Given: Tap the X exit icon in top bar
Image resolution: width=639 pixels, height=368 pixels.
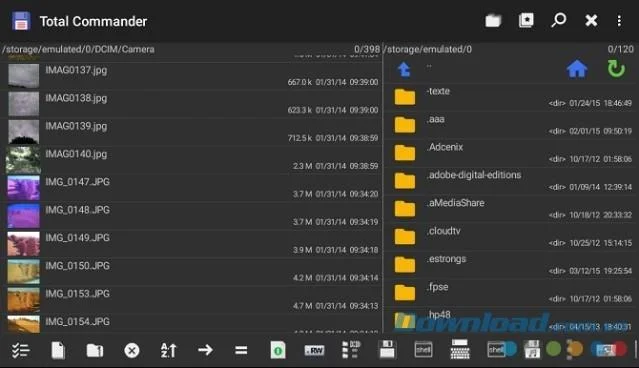Looking at the screenshot, I should coord(591,20).
